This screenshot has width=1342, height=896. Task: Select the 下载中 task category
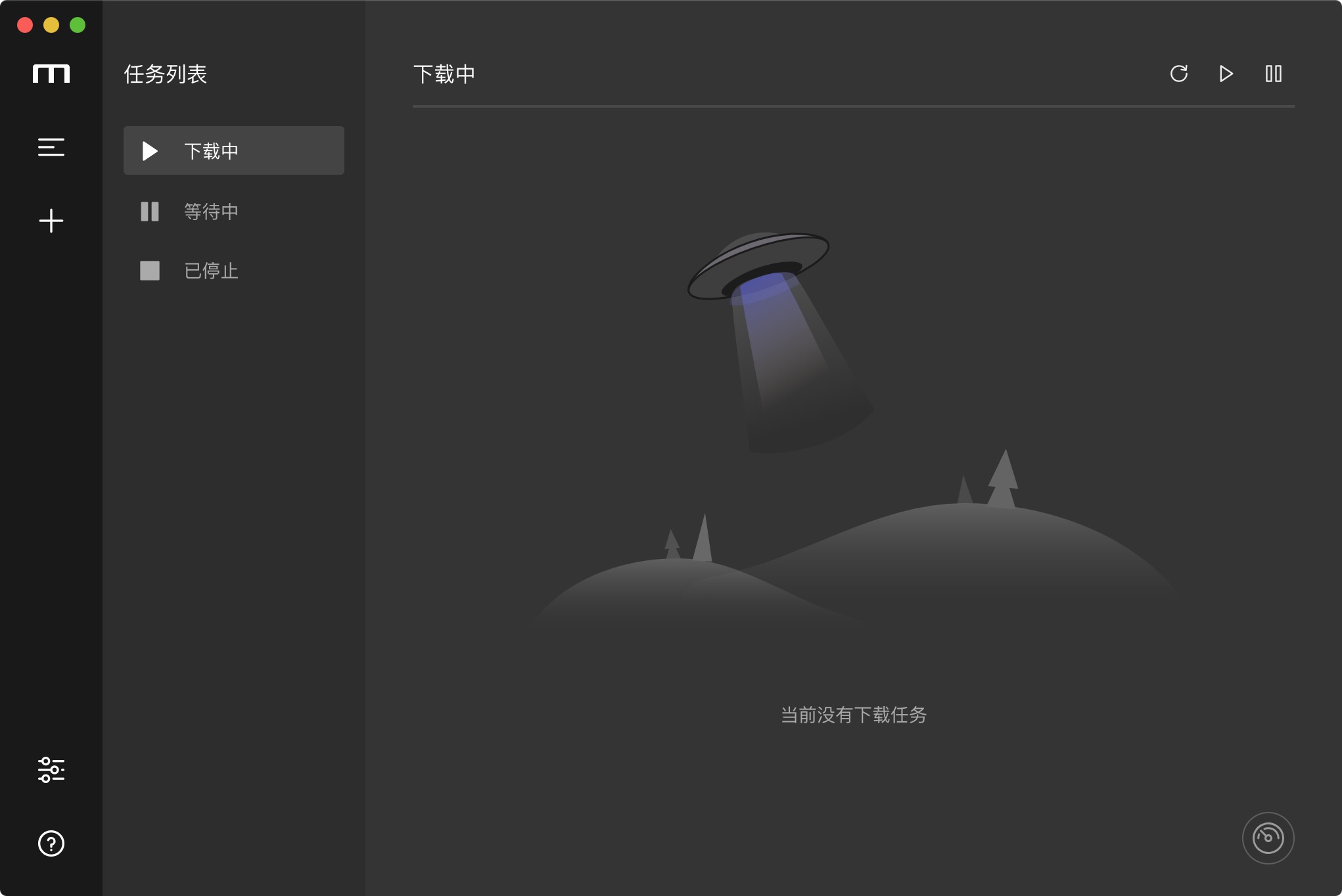tap(234, 150)
